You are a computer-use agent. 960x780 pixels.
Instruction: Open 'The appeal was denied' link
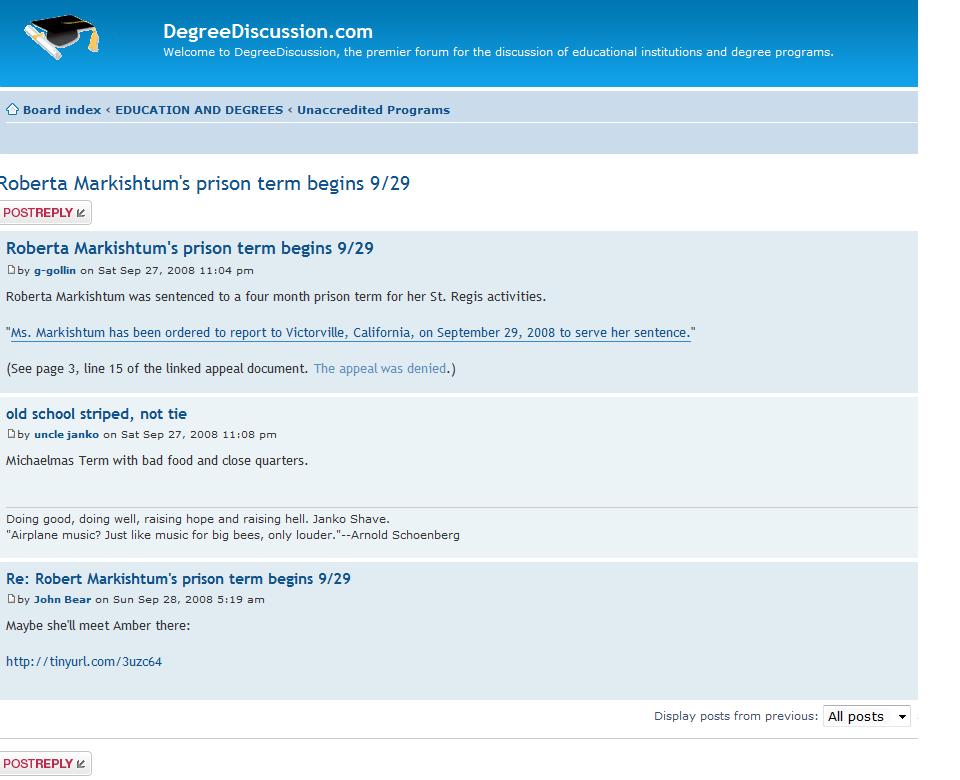click(380, 369)
